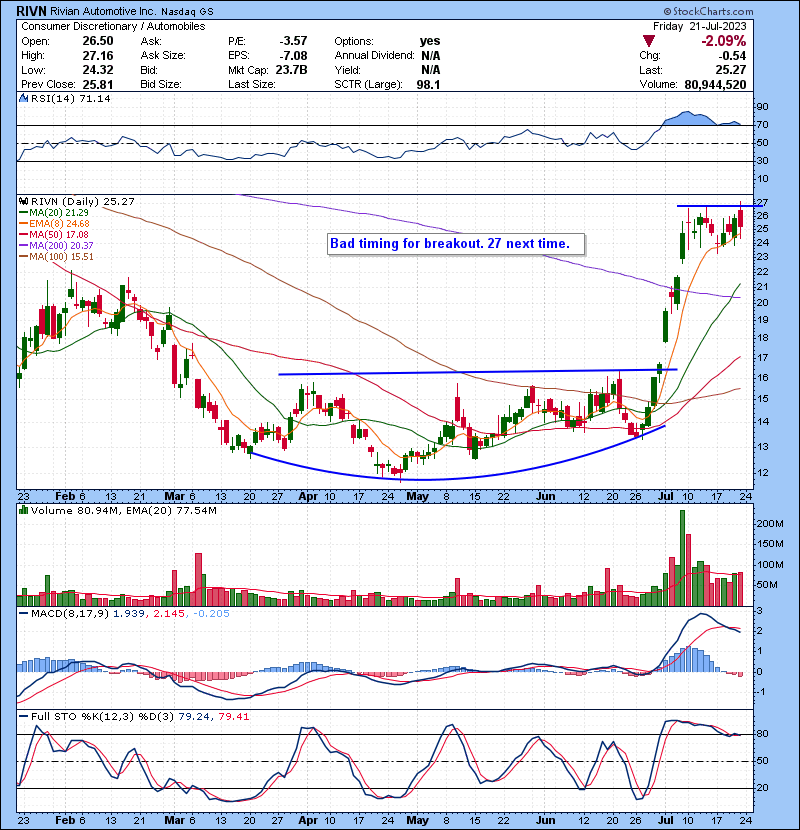
Task: Click the Jun label on price chart axis
Action: (545, 497)
